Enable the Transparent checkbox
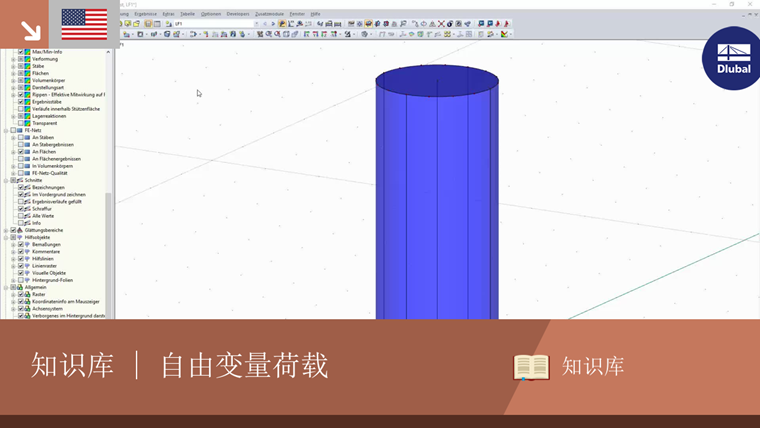760x428 pixels. tap(21, 123)
